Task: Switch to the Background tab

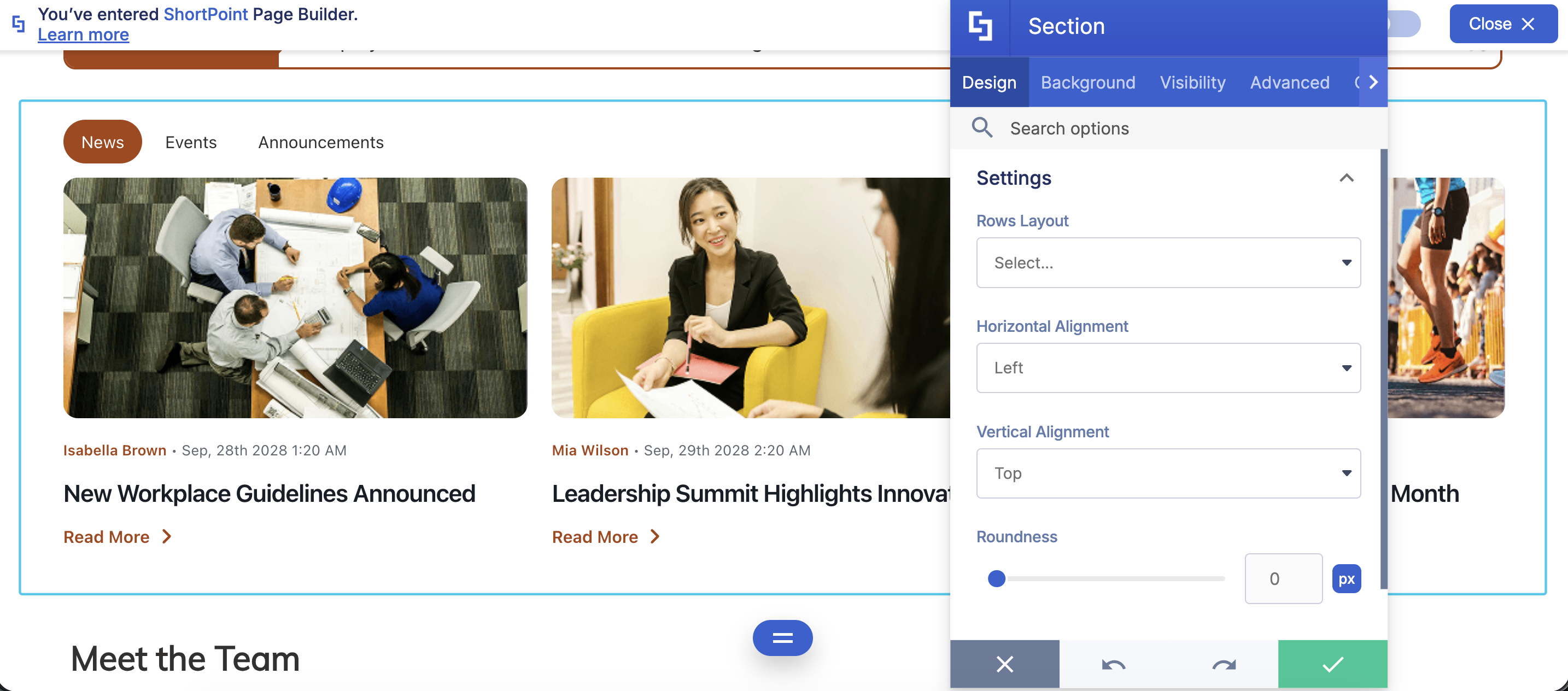Action: (x=1088, y=82)
